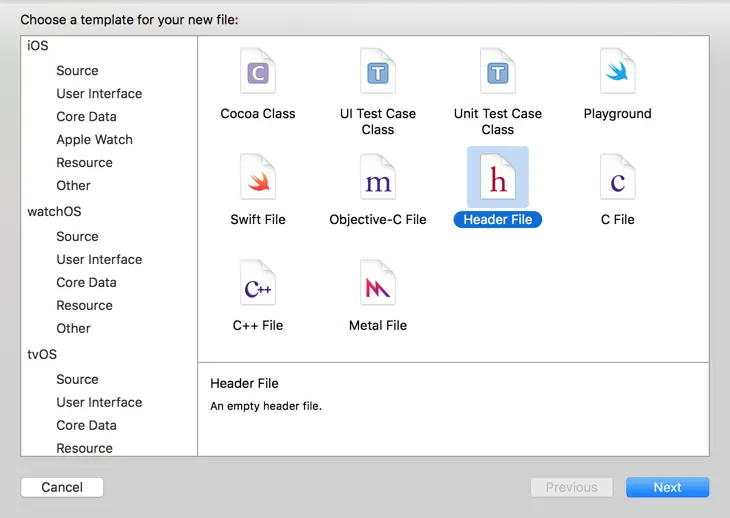Click the Next button
This screenshot has height=518, width=730.
(667, 487)
